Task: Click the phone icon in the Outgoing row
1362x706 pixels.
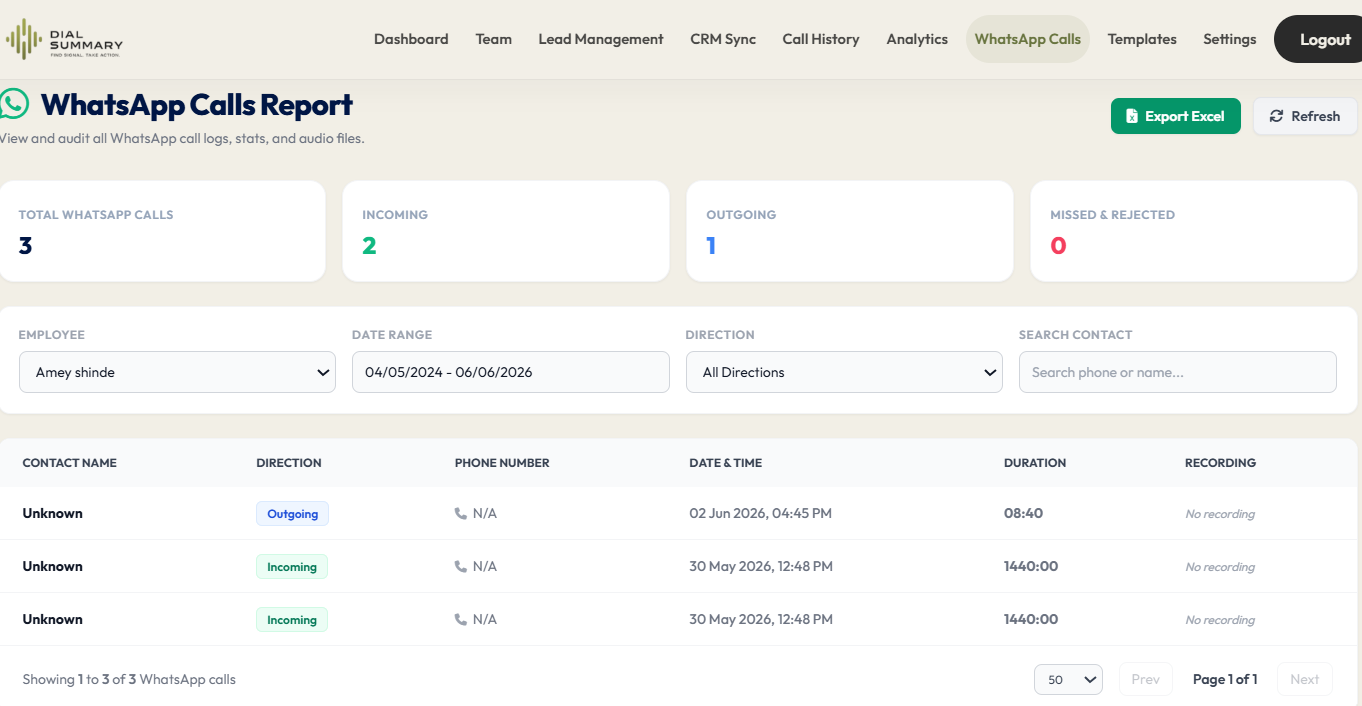Action: 461,513
